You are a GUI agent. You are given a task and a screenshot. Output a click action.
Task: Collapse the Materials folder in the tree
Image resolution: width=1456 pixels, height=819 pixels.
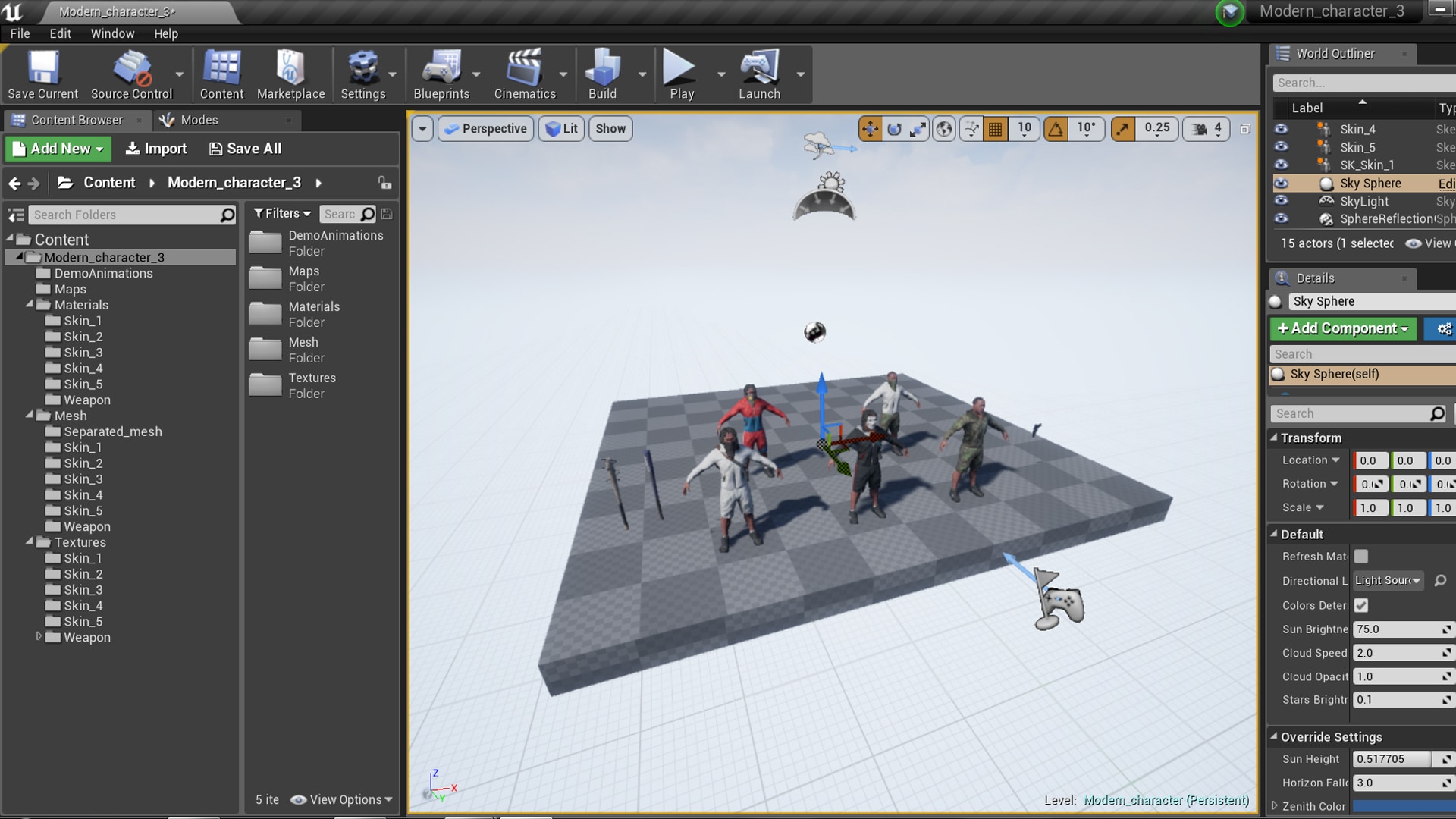click(30, 305)
